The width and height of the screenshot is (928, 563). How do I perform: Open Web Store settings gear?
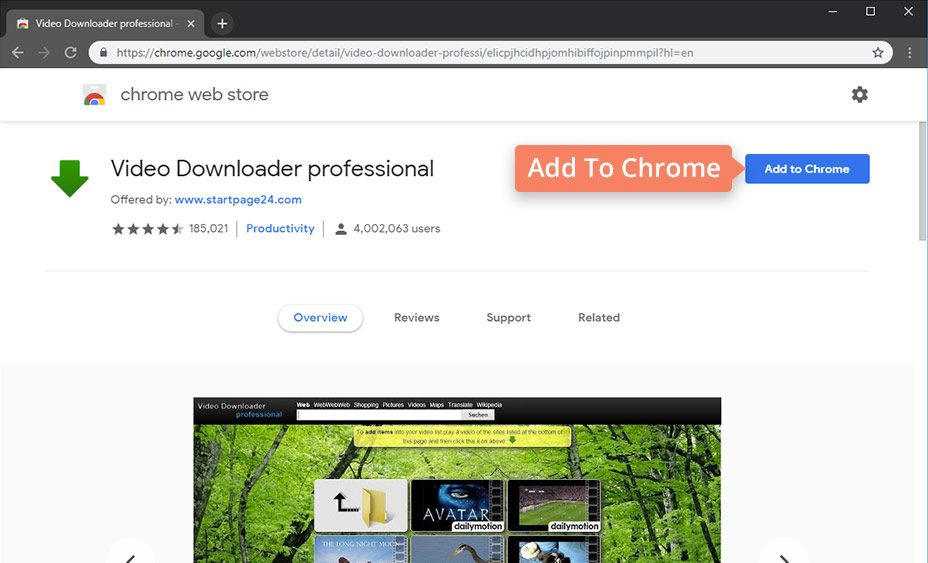[x=859, y=94]
